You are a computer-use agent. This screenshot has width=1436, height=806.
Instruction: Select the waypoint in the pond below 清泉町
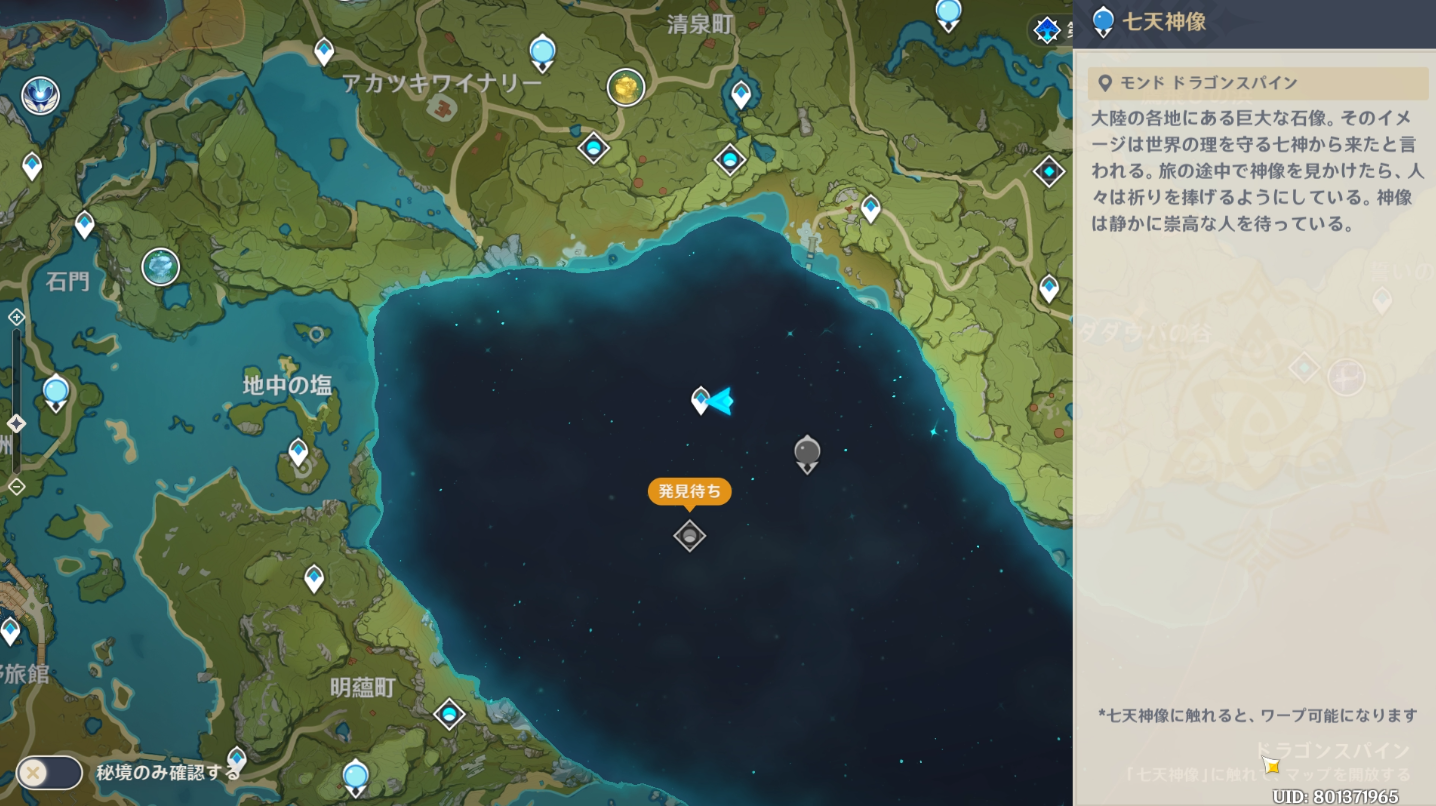click(x=741, y=95)
